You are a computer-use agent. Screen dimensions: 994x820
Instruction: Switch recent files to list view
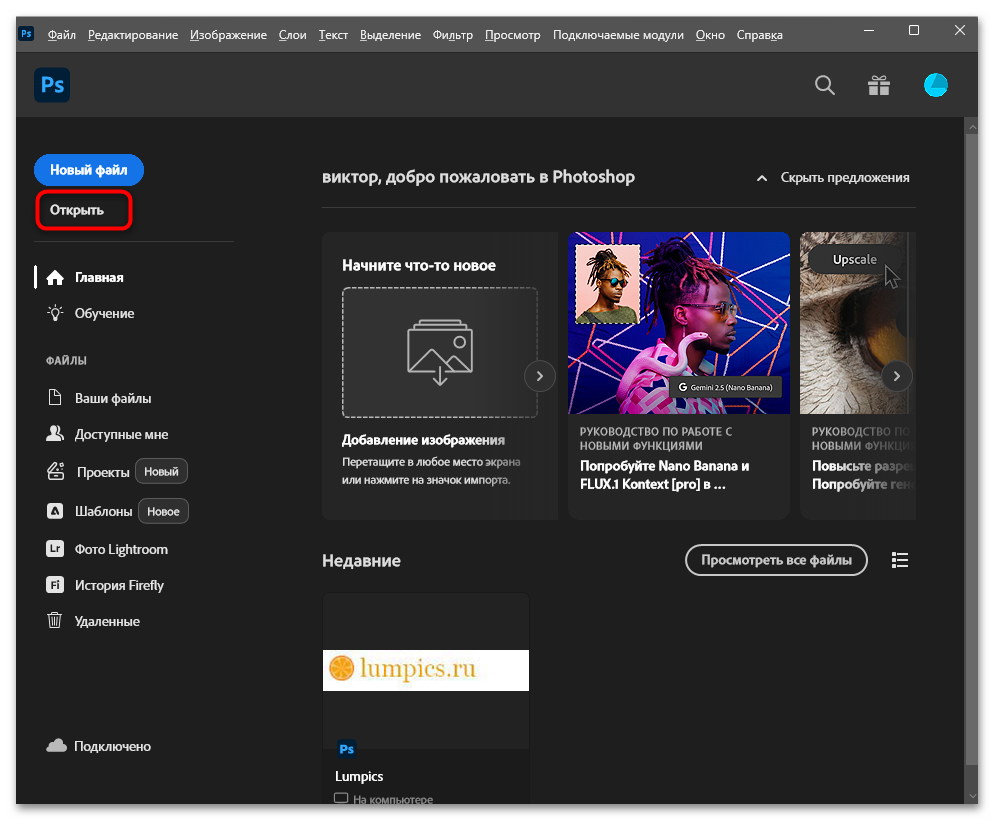click(x=899, y=560)
